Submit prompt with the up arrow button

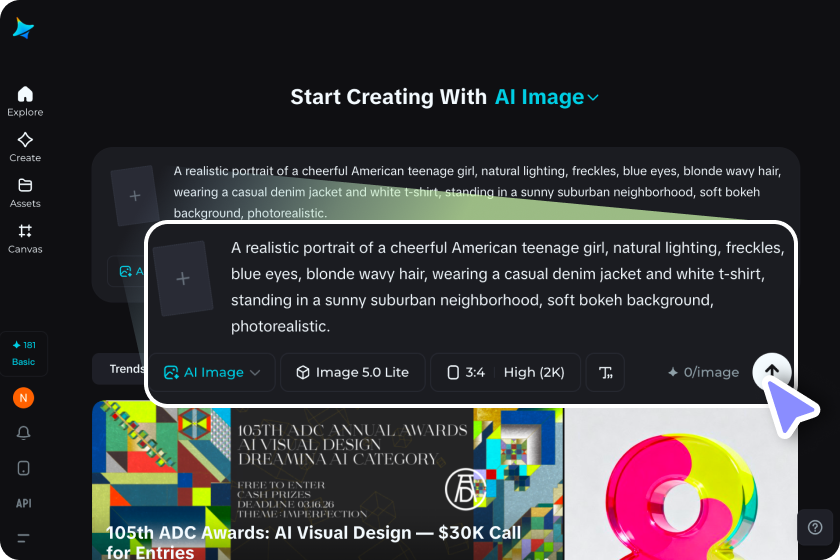(x=771, y=371)
